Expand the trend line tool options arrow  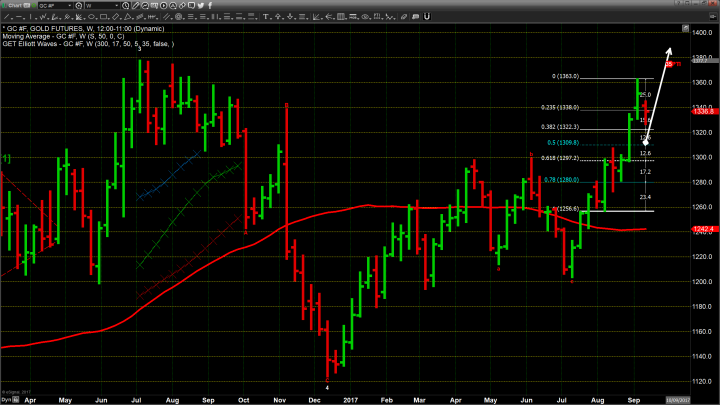click(x=12, y=19)
